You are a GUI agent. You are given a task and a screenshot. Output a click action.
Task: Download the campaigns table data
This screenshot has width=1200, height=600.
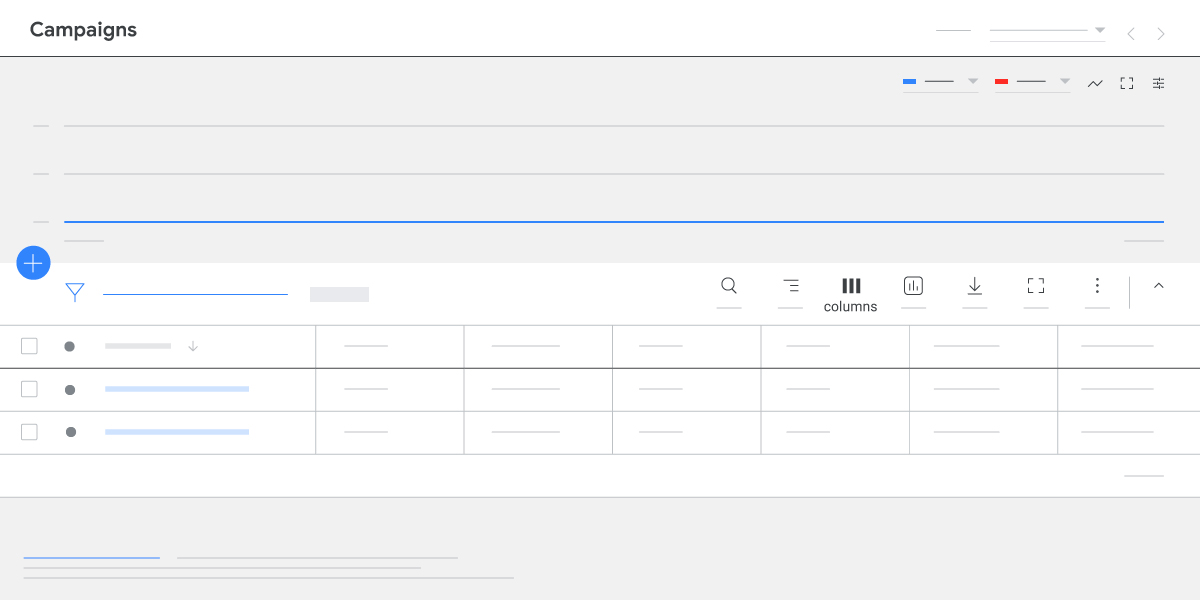click(975, 285)
